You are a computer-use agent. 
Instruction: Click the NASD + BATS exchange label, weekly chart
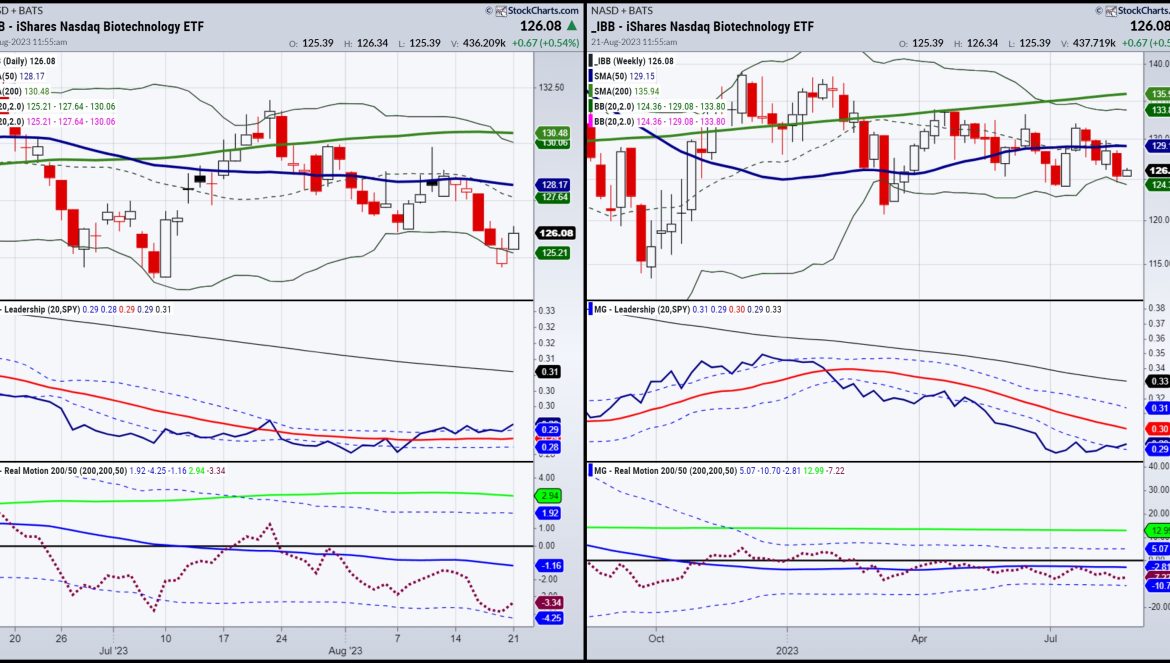click(622, 10)
